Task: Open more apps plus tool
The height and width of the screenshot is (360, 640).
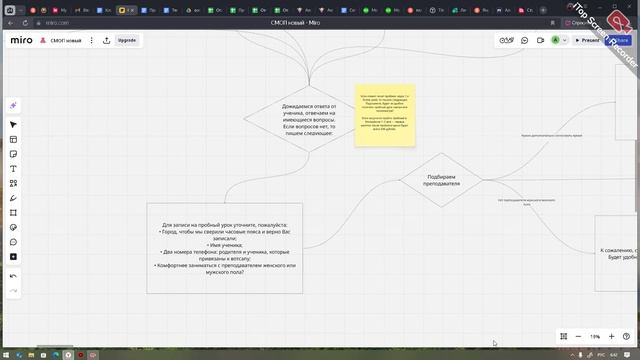Action: [13, 257]
